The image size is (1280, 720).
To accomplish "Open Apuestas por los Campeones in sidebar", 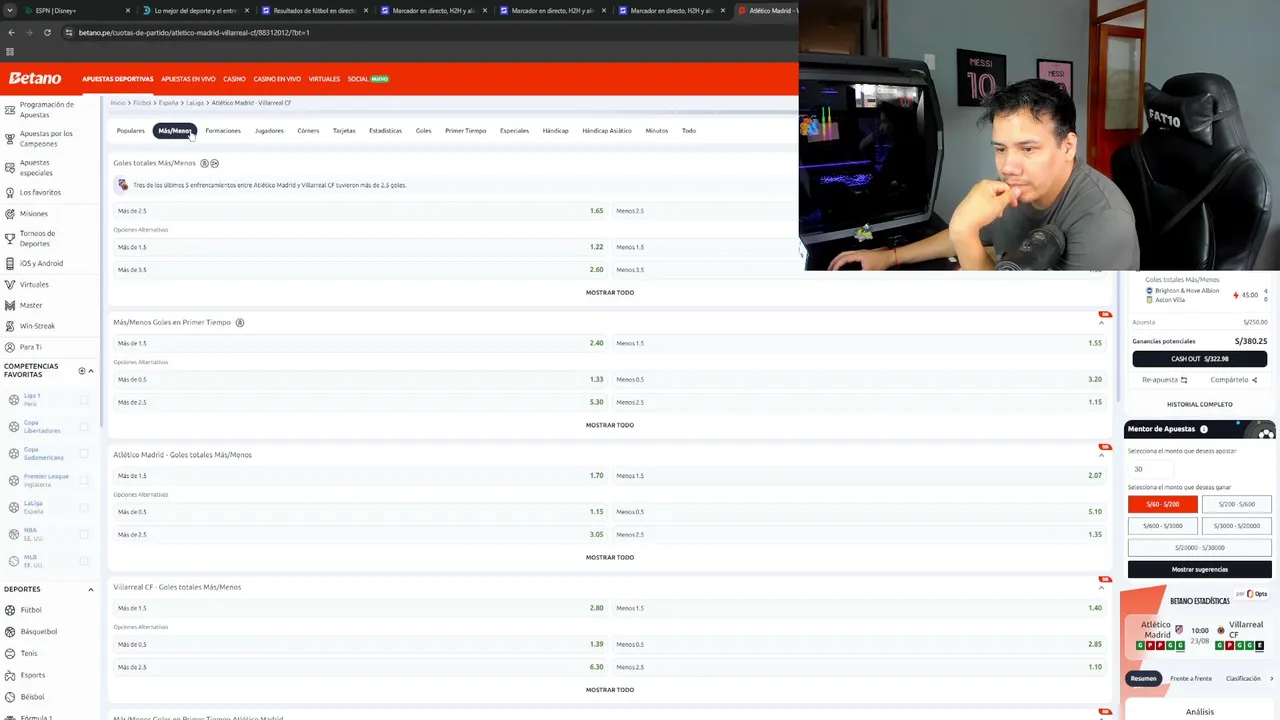I will tap(46, 138).
